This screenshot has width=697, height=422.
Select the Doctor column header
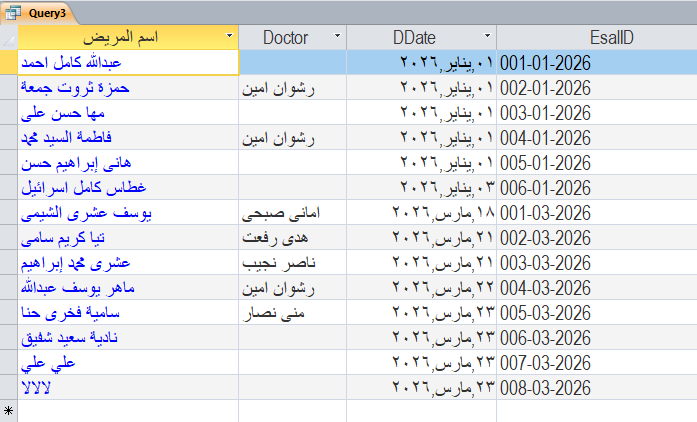coord(285,37)
